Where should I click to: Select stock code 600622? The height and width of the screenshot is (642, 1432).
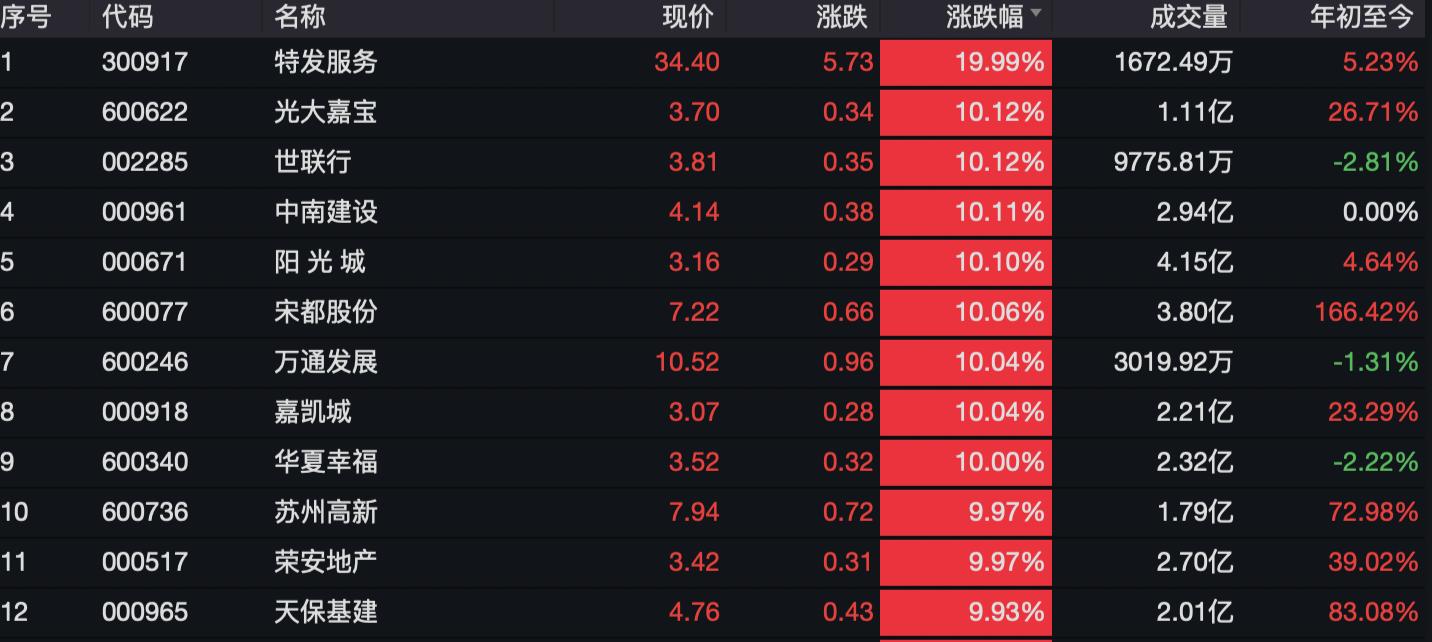click(145, 112)
